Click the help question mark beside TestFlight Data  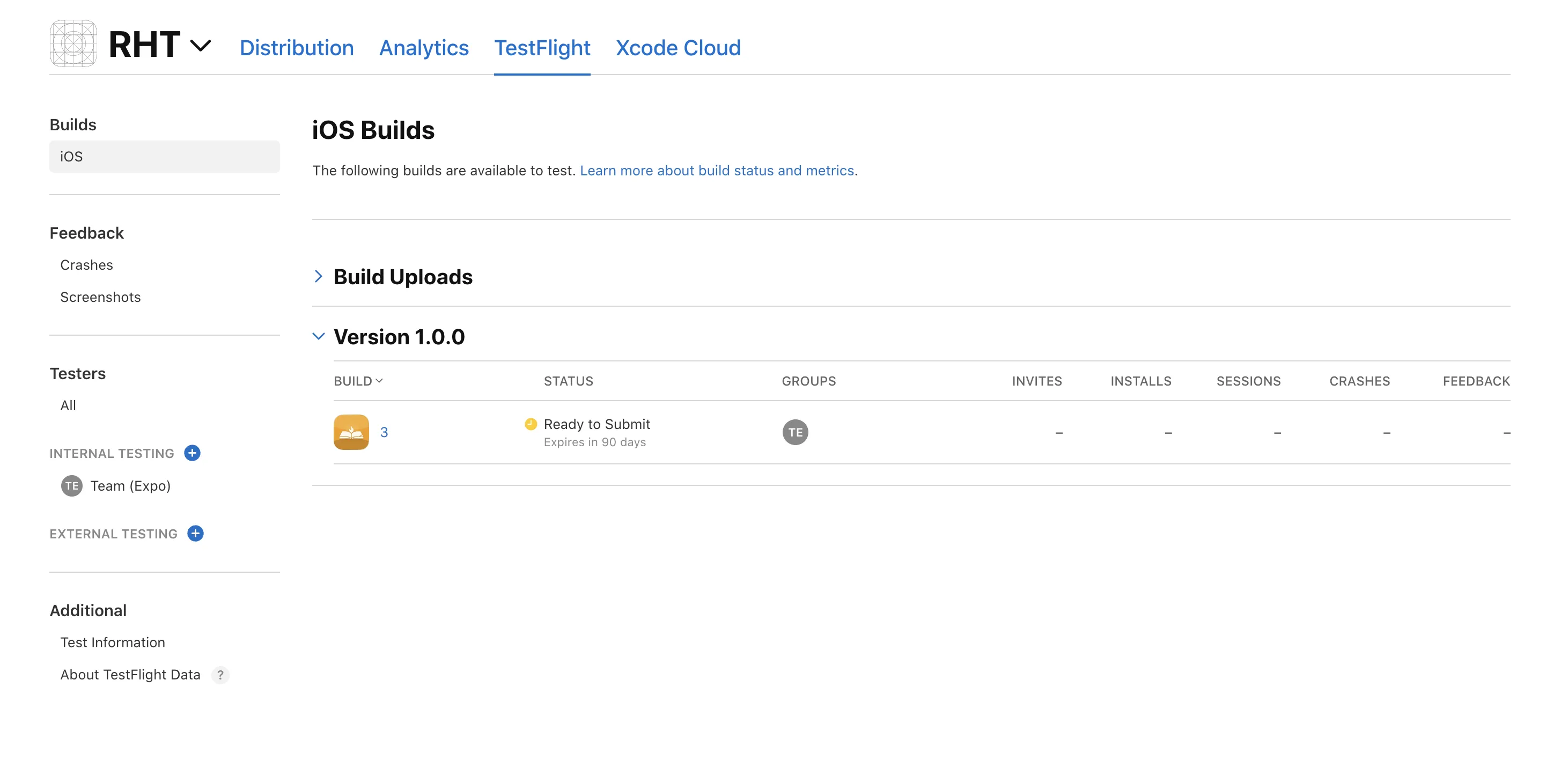[220, 675]
